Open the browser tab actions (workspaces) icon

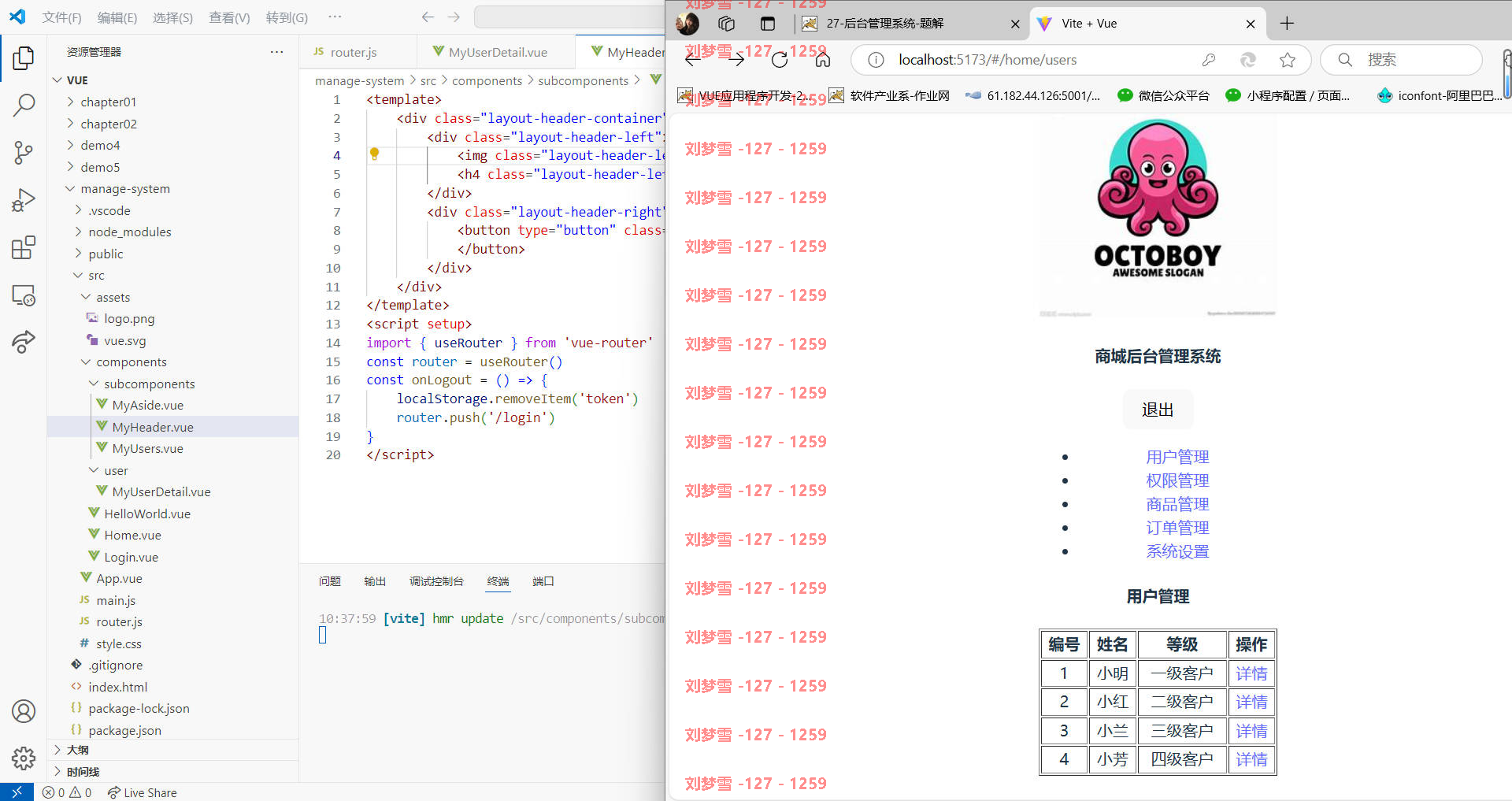pyautogui.click(x=727, y=24)
